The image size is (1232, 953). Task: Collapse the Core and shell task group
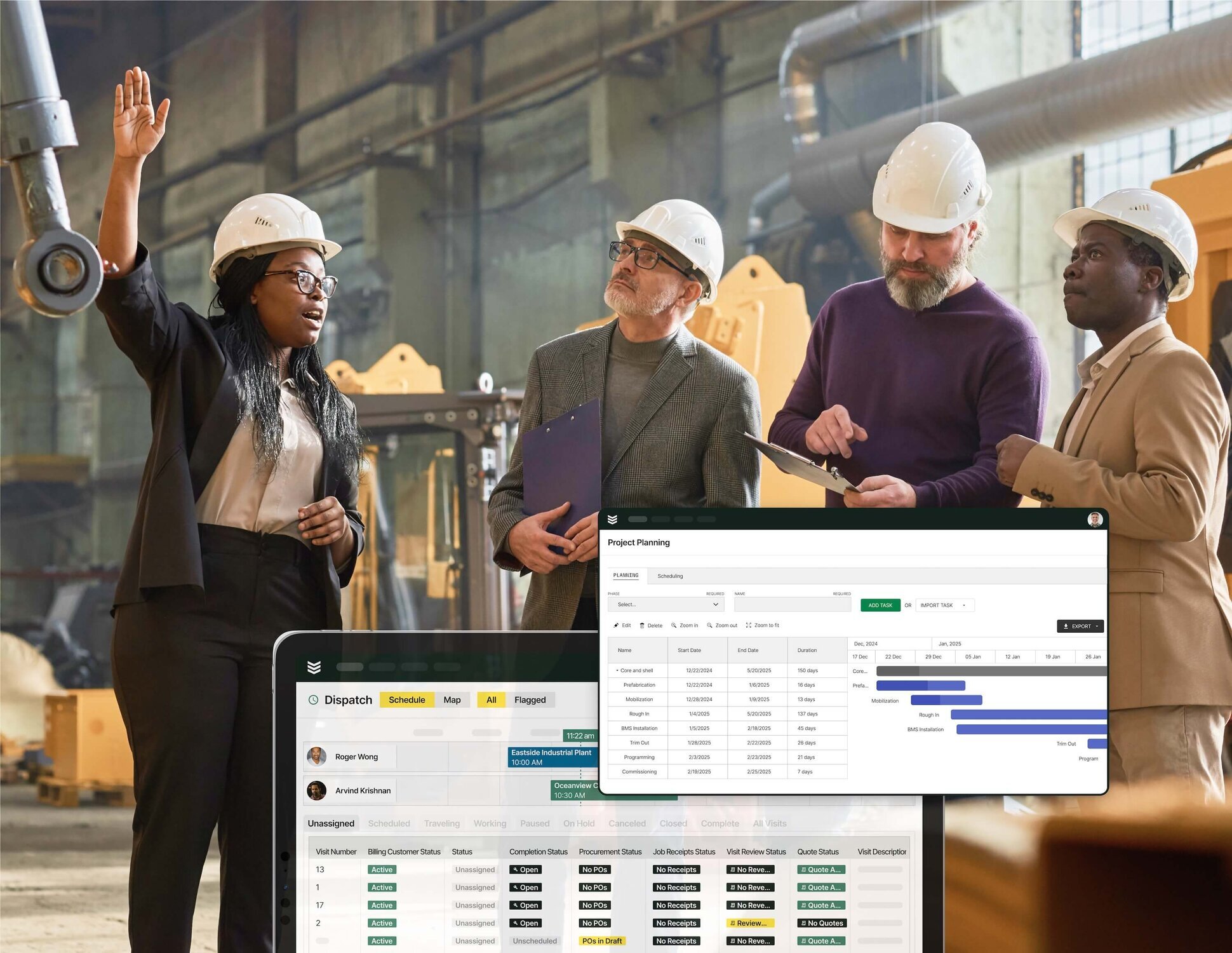coord(617,670)
